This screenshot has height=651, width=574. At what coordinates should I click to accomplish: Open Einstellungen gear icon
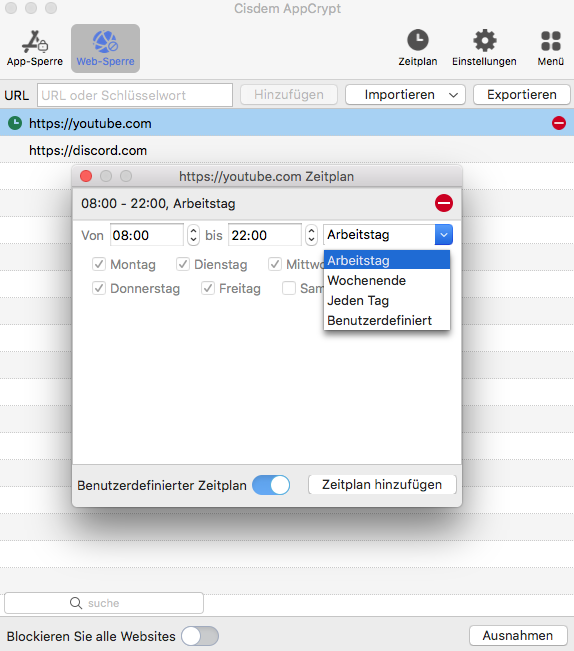[484, 40]
